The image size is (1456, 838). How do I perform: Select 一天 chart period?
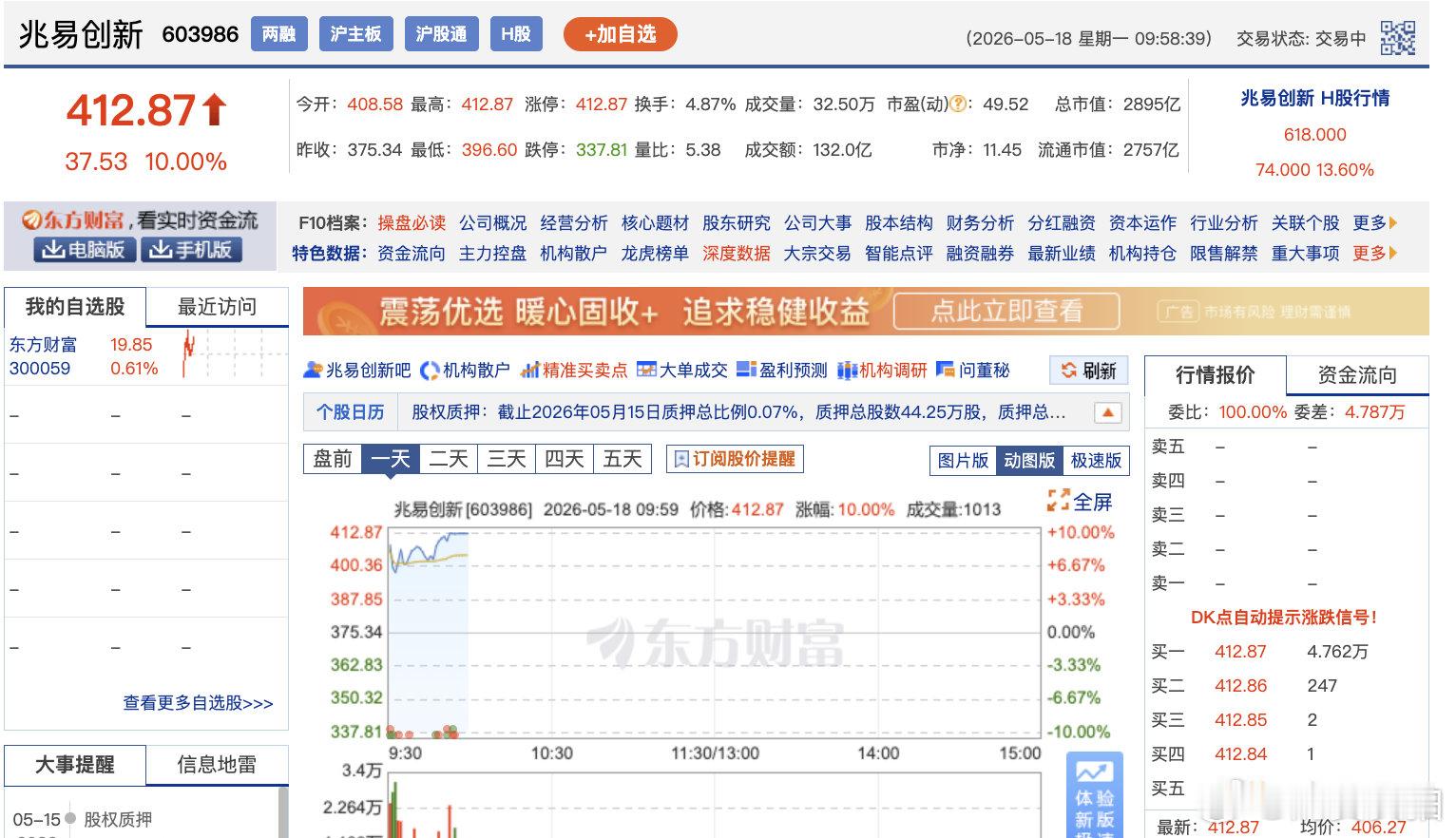(x=391, y=459)
